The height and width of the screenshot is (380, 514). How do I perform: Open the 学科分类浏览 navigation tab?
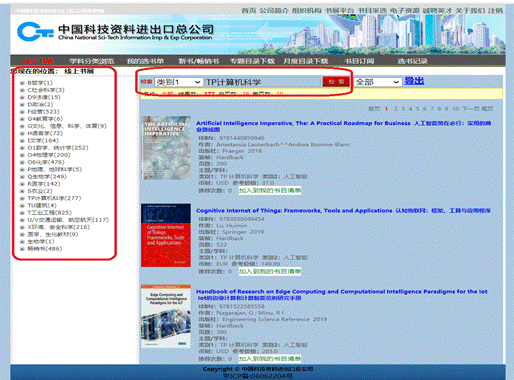[x=92, y=61]
